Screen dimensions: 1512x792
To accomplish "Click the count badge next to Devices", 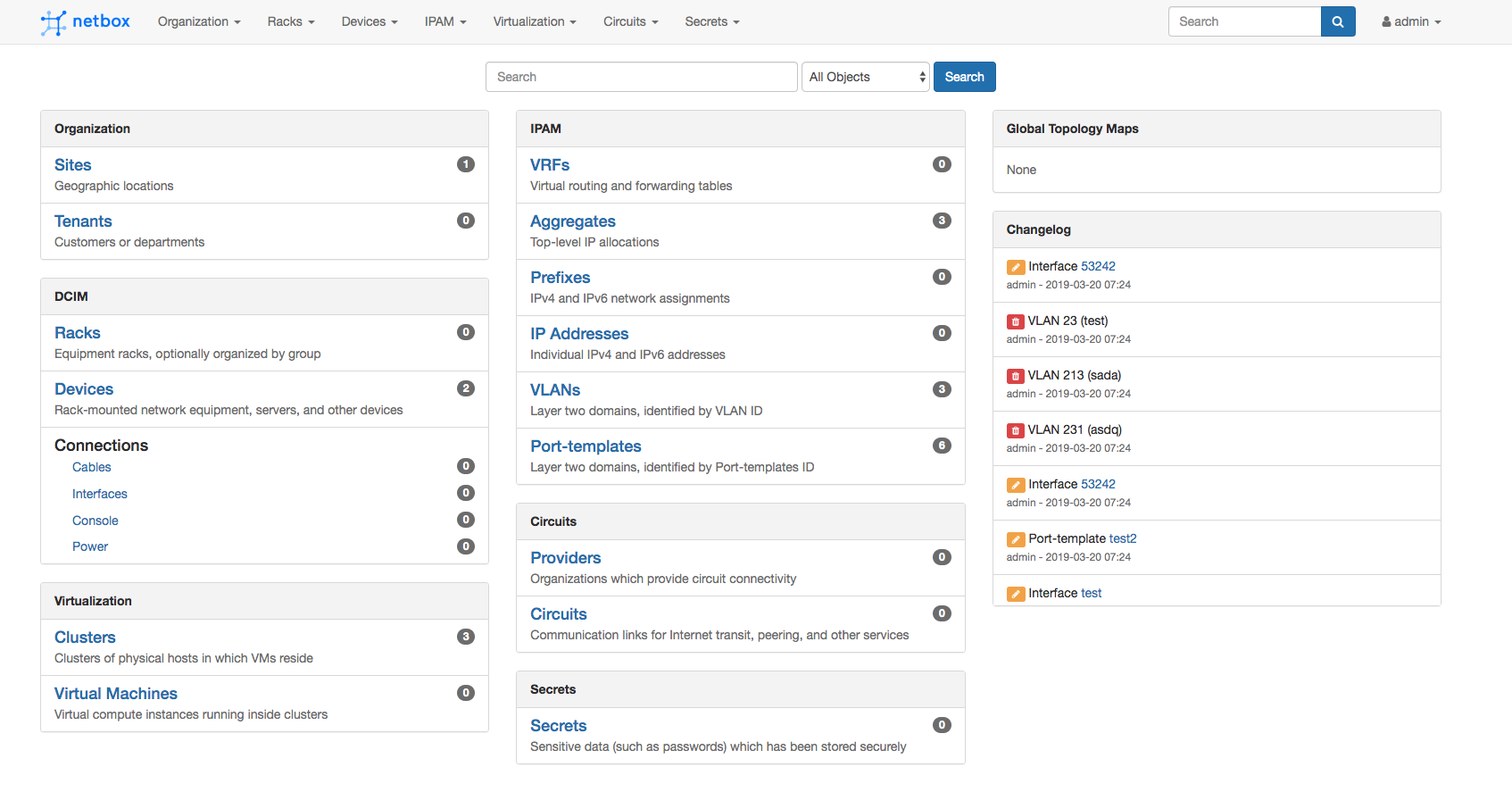I will click(465, 388).
